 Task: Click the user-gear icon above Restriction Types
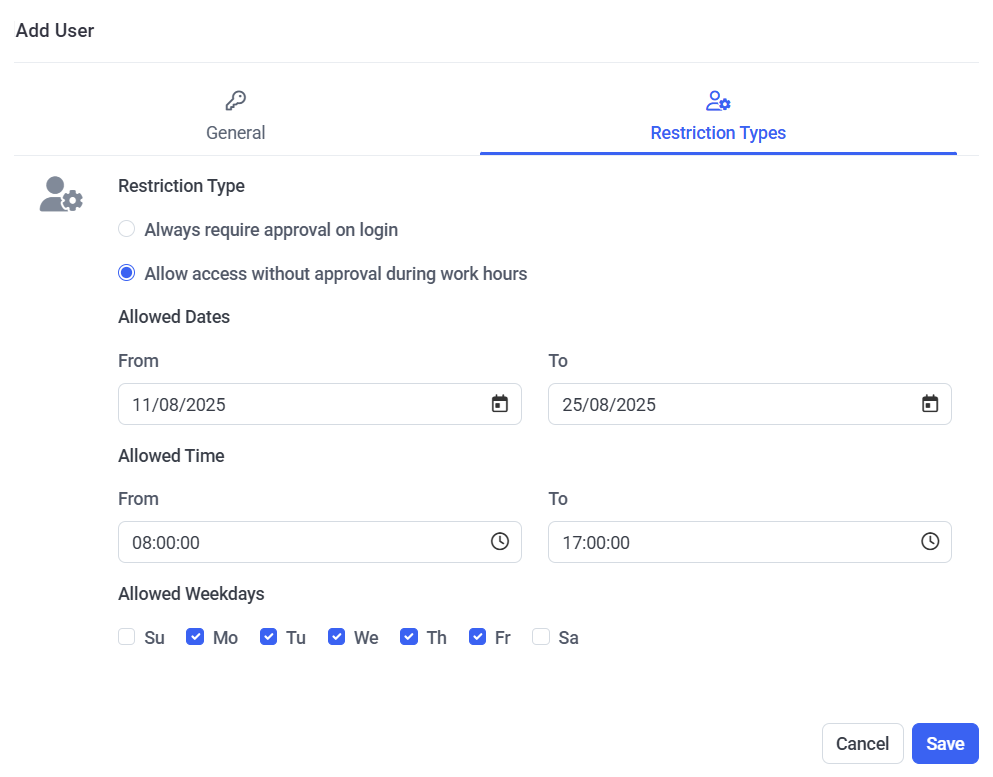[718, 101]
